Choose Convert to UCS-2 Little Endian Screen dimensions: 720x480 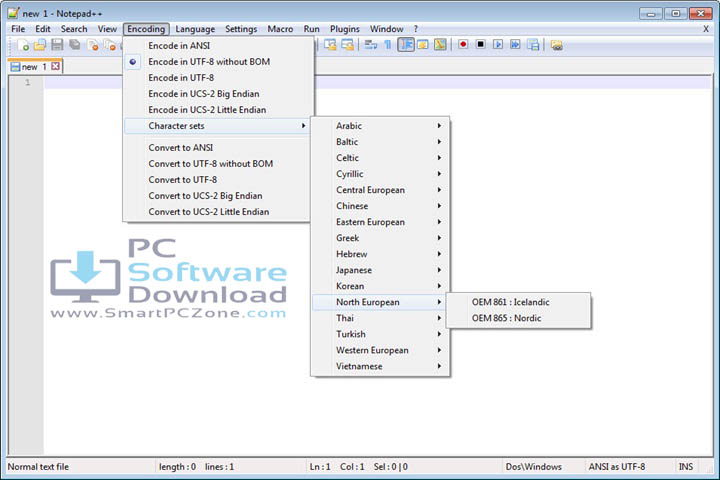[217, 212]
